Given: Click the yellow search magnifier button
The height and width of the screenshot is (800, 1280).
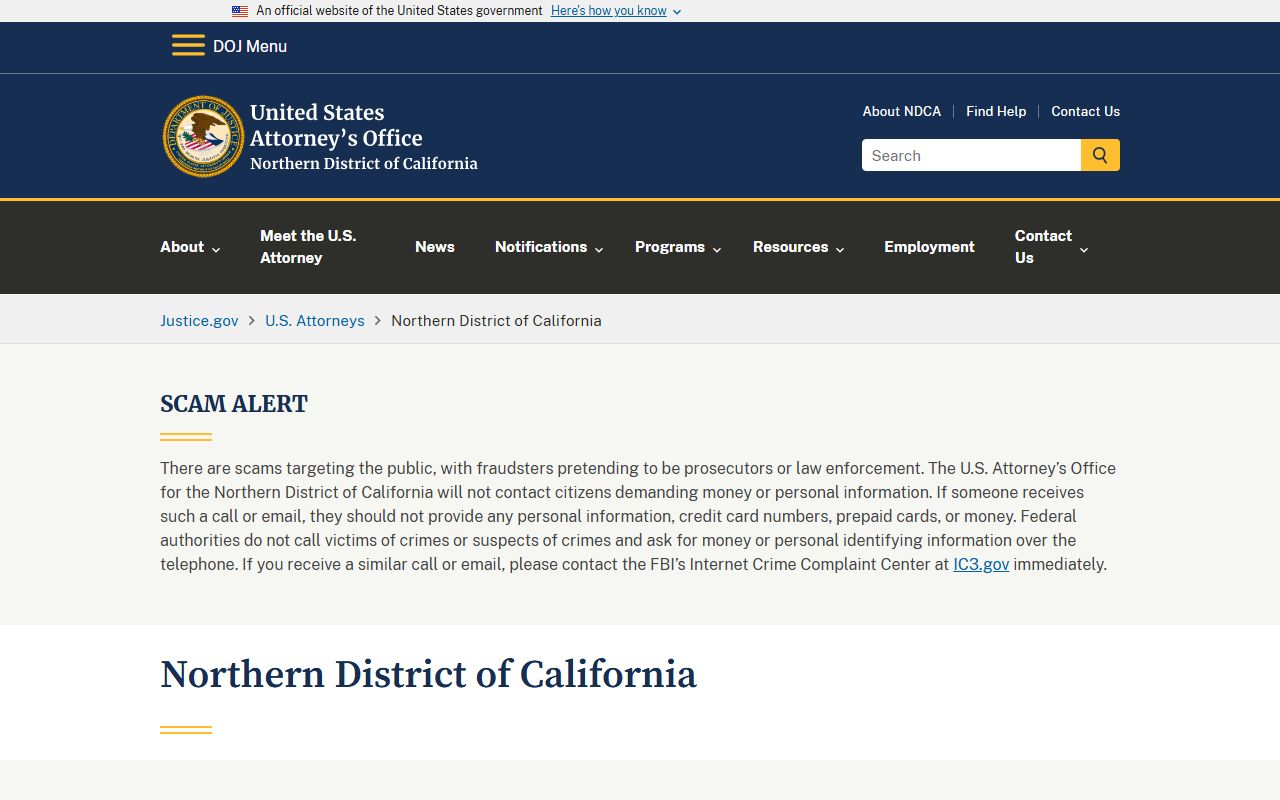Looking at the screenshot, I should point(1100,155).
